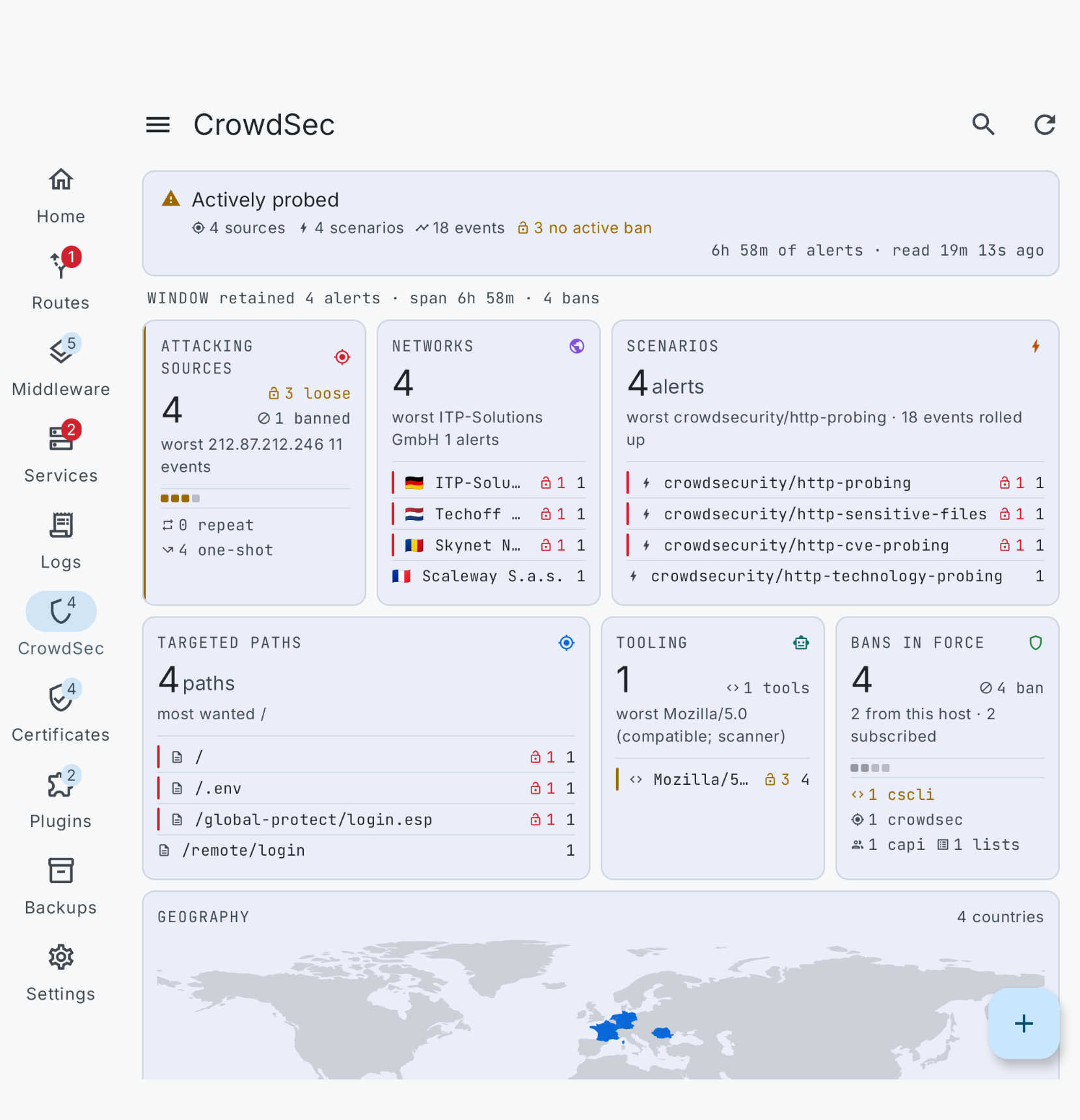Screen dimensions: 1080x1120
Task: Click '1 banned' in Attacking Sources
Action: [x=304, y=418]
